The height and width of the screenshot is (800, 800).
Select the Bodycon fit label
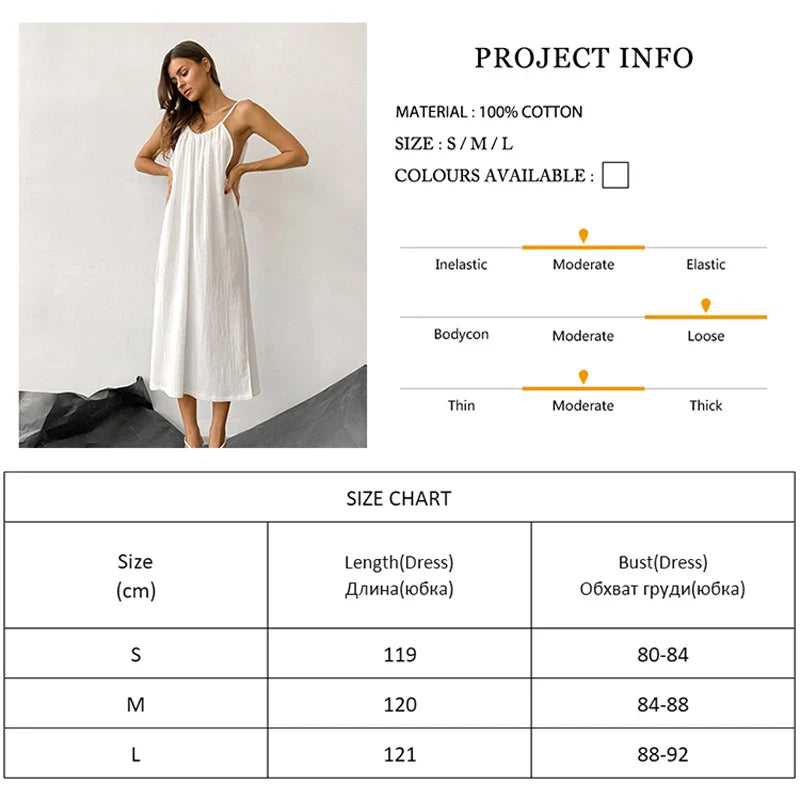tap(461, 335)
